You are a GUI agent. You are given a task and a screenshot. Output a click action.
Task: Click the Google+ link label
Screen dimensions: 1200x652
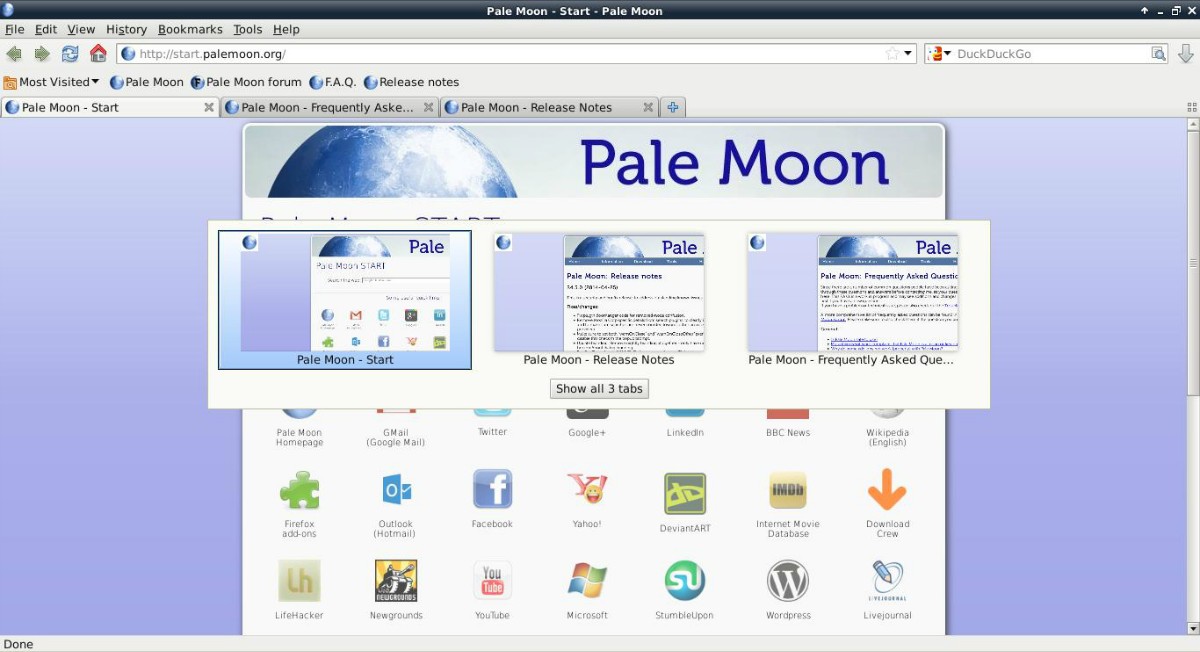587,433
